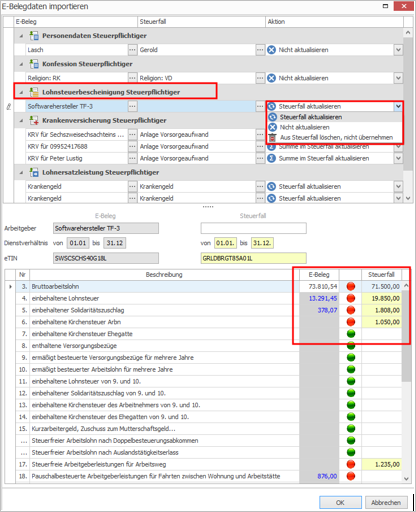Screen dimensions: 416x512
Task: Click the Lohnersatzleistung Steuerpflichtiger group icon
Action: 34,172
